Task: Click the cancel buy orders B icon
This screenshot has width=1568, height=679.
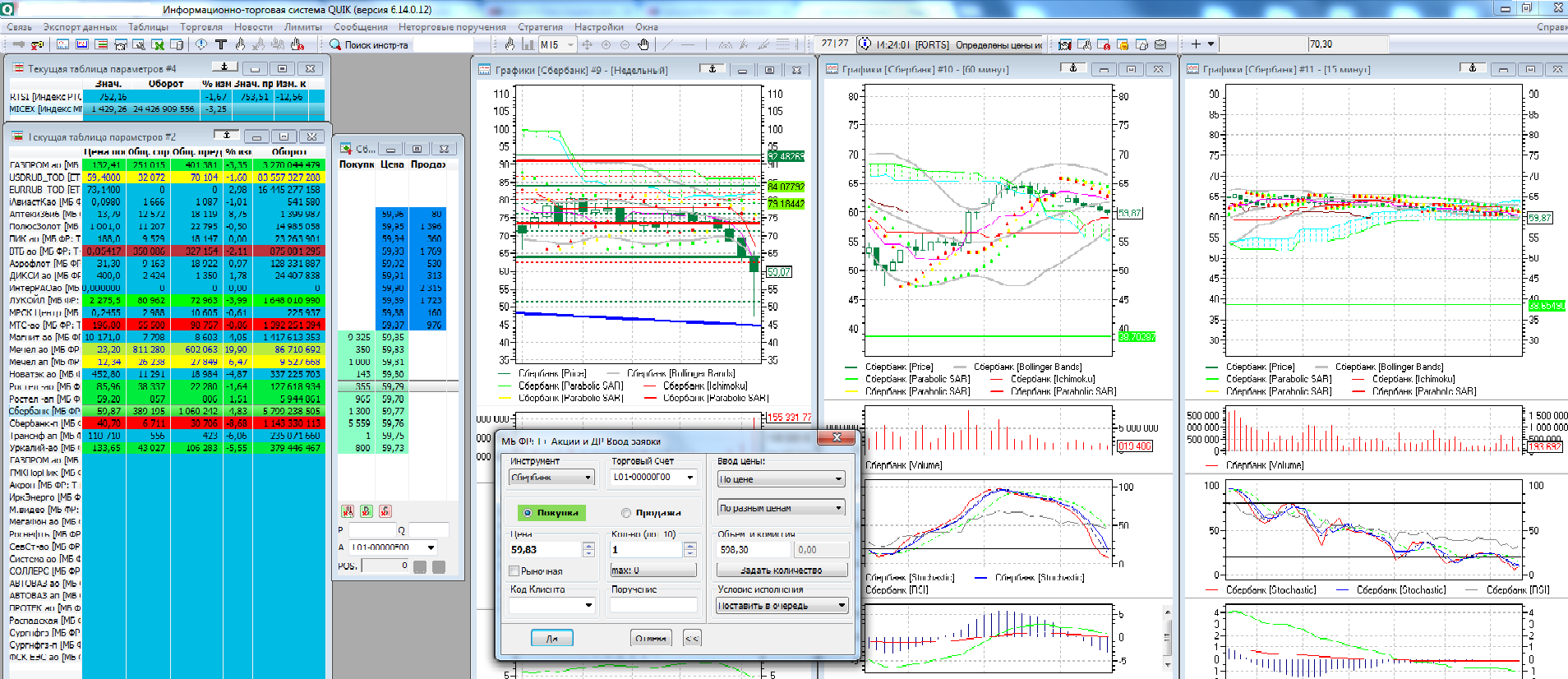Action: (367, 511)
